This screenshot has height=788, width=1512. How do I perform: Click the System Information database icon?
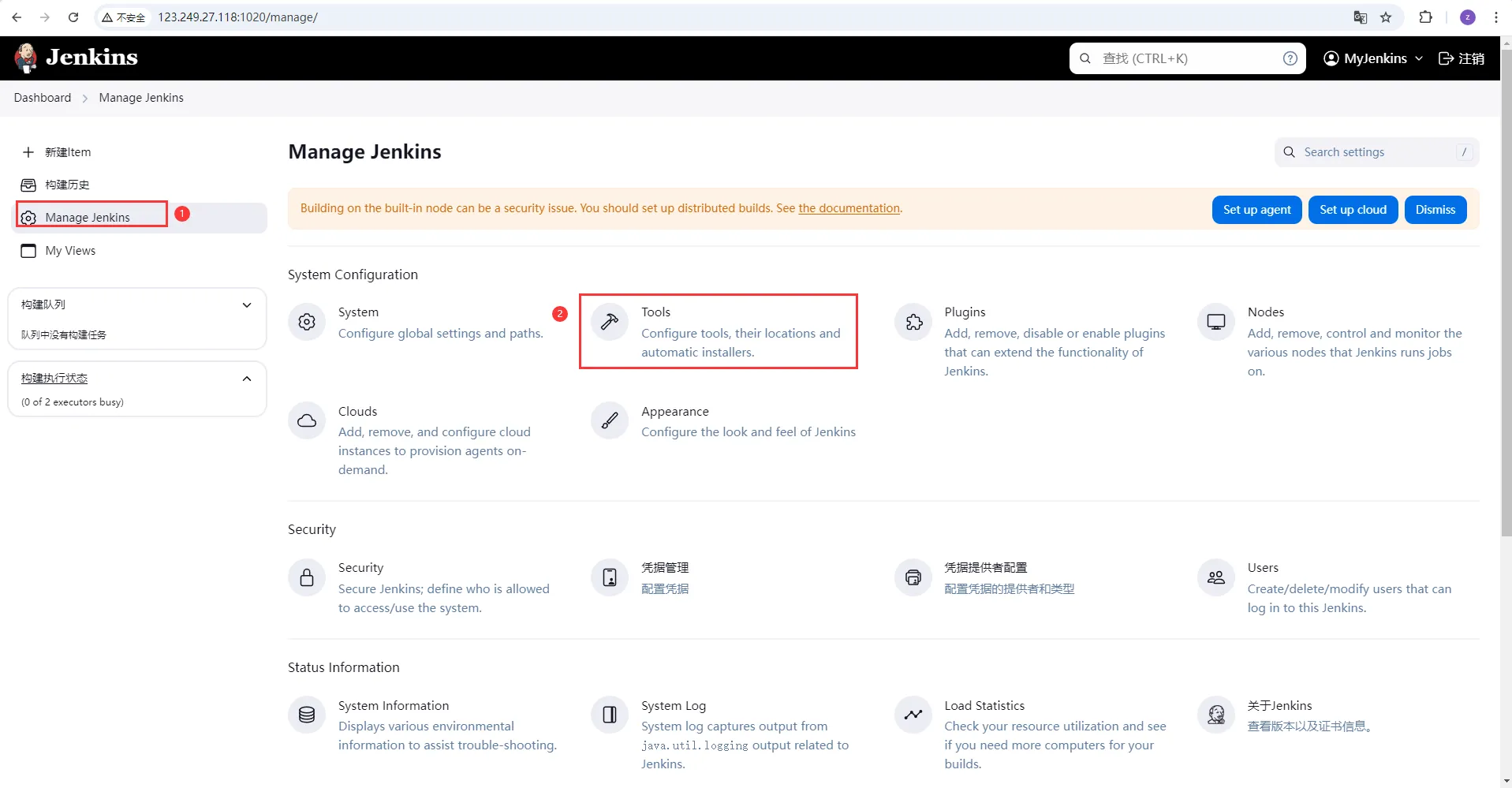pos(307,715)
